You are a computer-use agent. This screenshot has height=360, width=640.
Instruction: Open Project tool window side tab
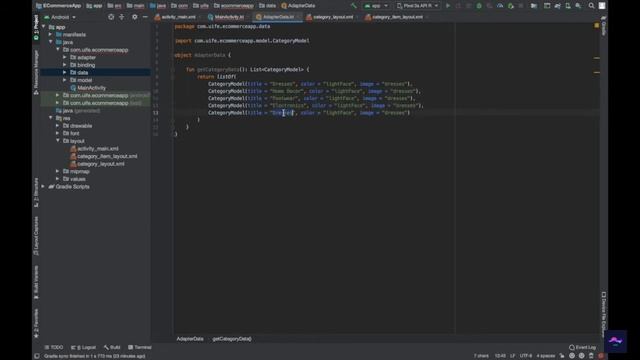coord(36,27)
